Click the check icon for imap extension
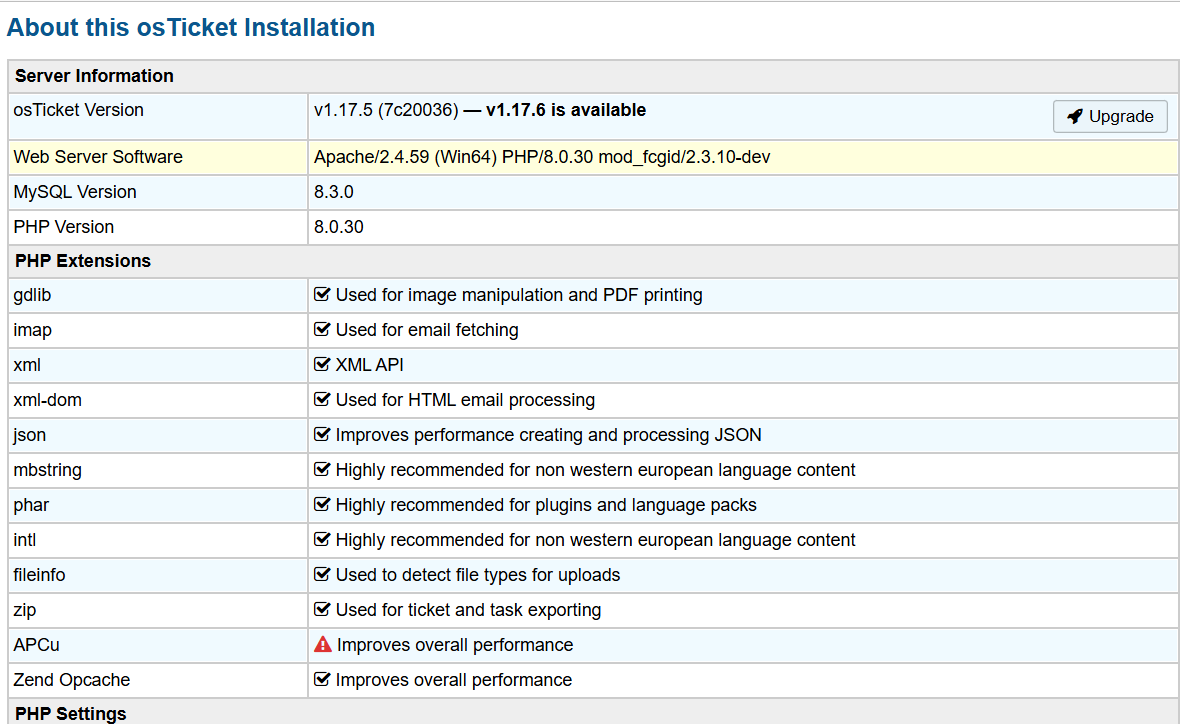 tap(322, 330)
